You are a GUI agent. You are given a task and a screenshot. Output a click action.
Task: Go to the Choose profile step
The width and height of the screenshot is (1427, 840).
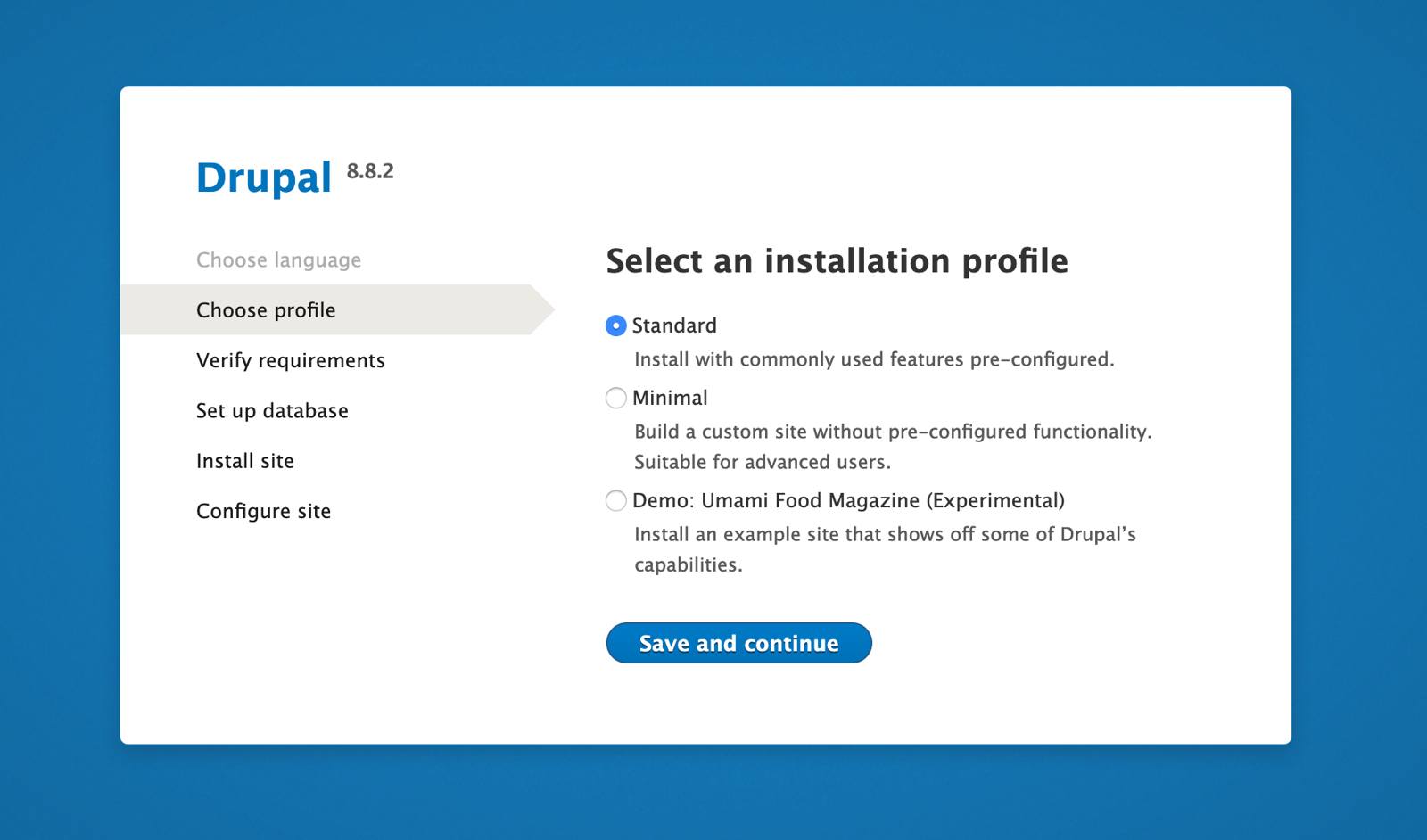[265, 309]
